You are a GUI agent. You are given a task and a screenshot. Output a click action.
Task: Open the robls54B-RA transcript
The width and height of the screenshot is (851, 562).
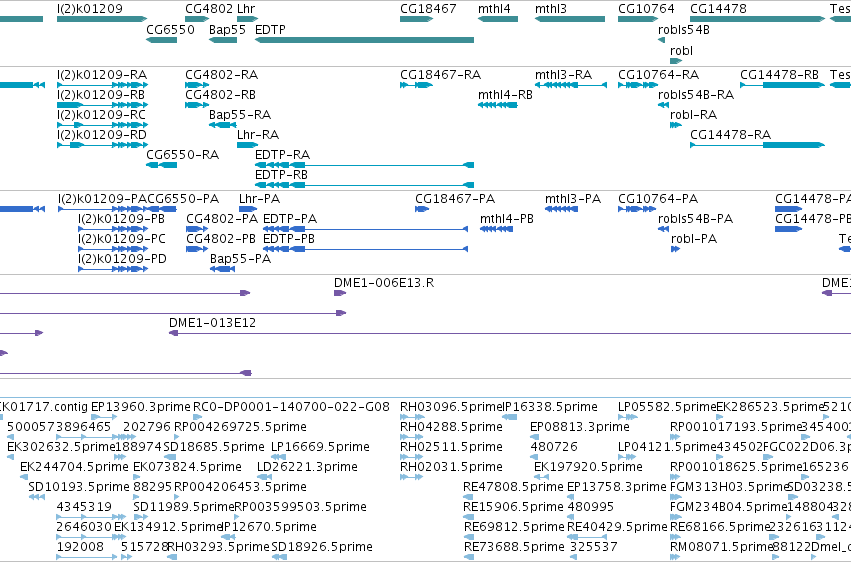(x=696, y=94)
